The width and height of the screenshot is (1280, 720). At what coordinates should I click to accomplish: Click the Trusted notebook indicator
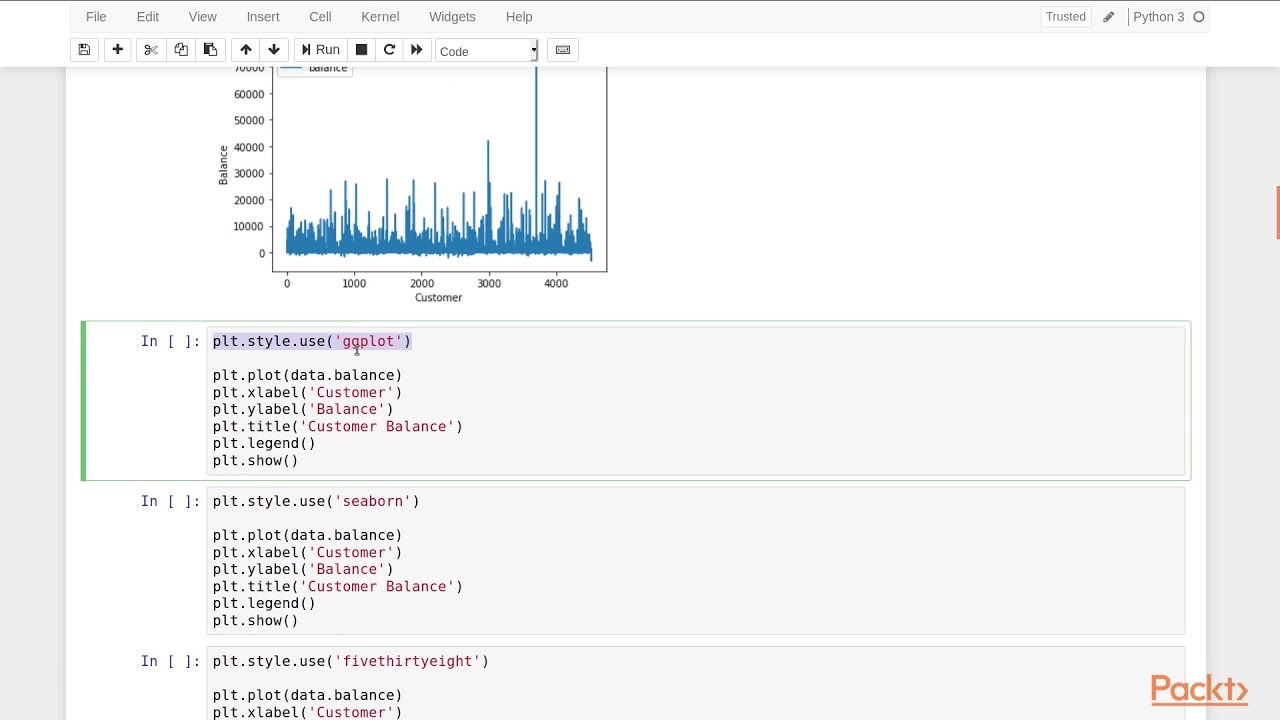click(x=1066, y=17)
